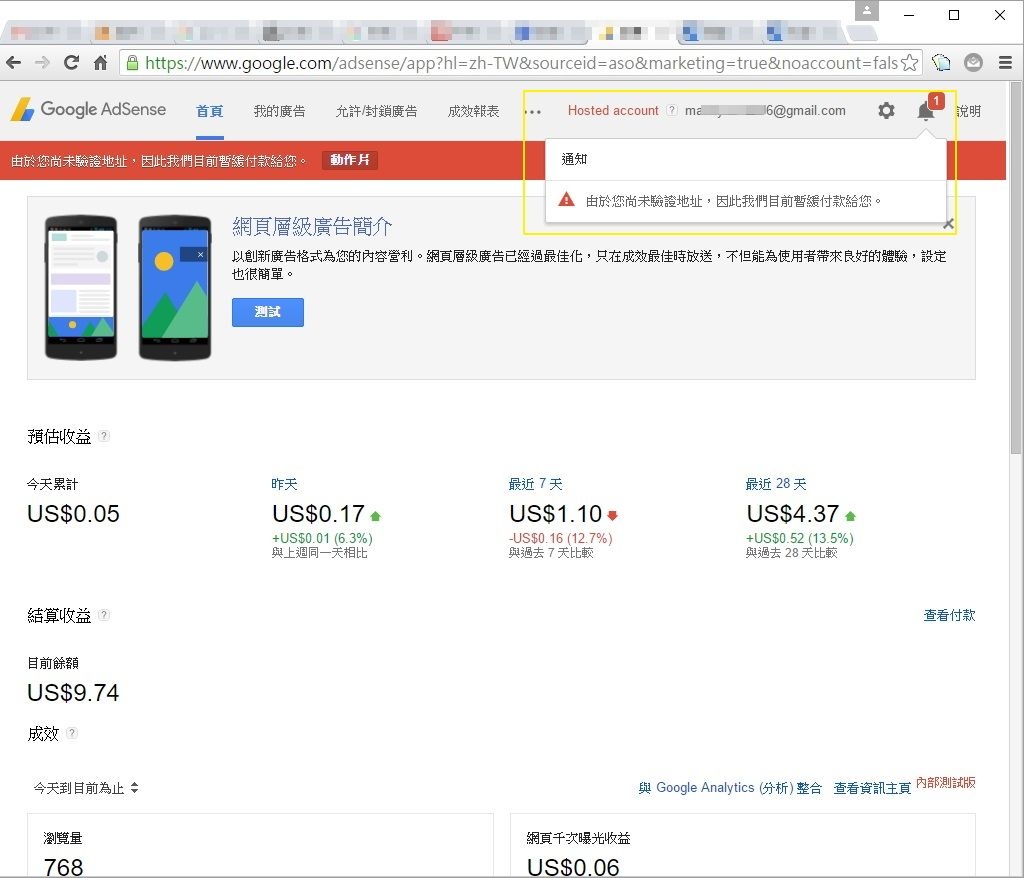Image resolution: width=1024 pixels, height=878 pixels.
Task: Click the +US$0.01 (6.3%) change text
Action: pyautogui.click(x=322, y=538)
